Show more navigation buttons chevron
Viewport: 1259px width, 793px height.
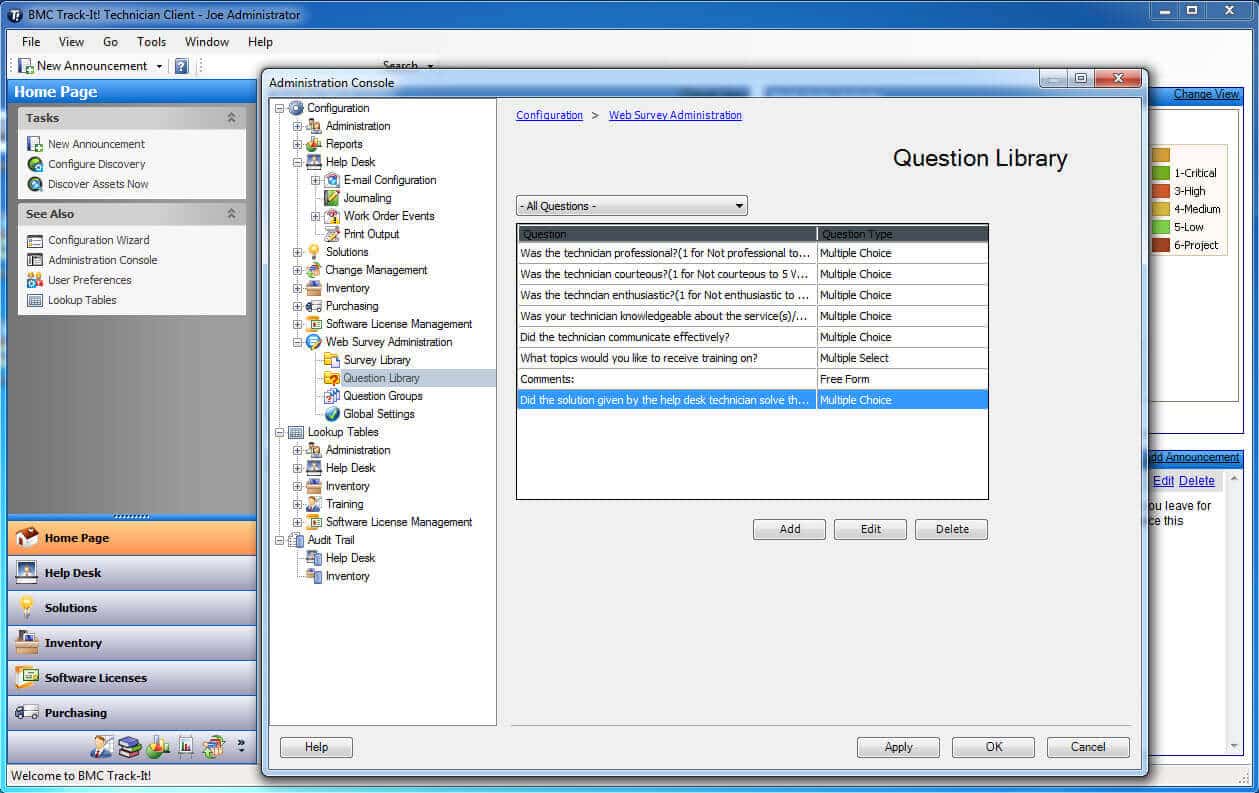tap(240, 746)
